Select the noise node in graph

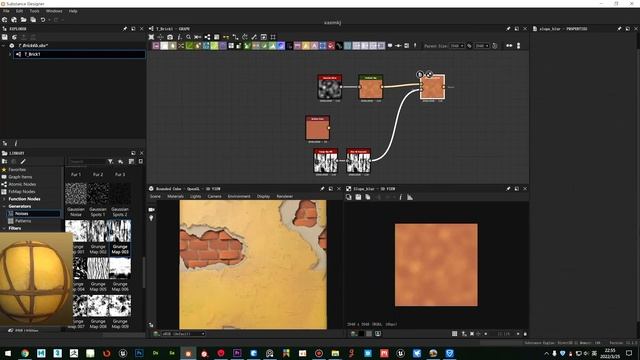click(x=330, y=87)
